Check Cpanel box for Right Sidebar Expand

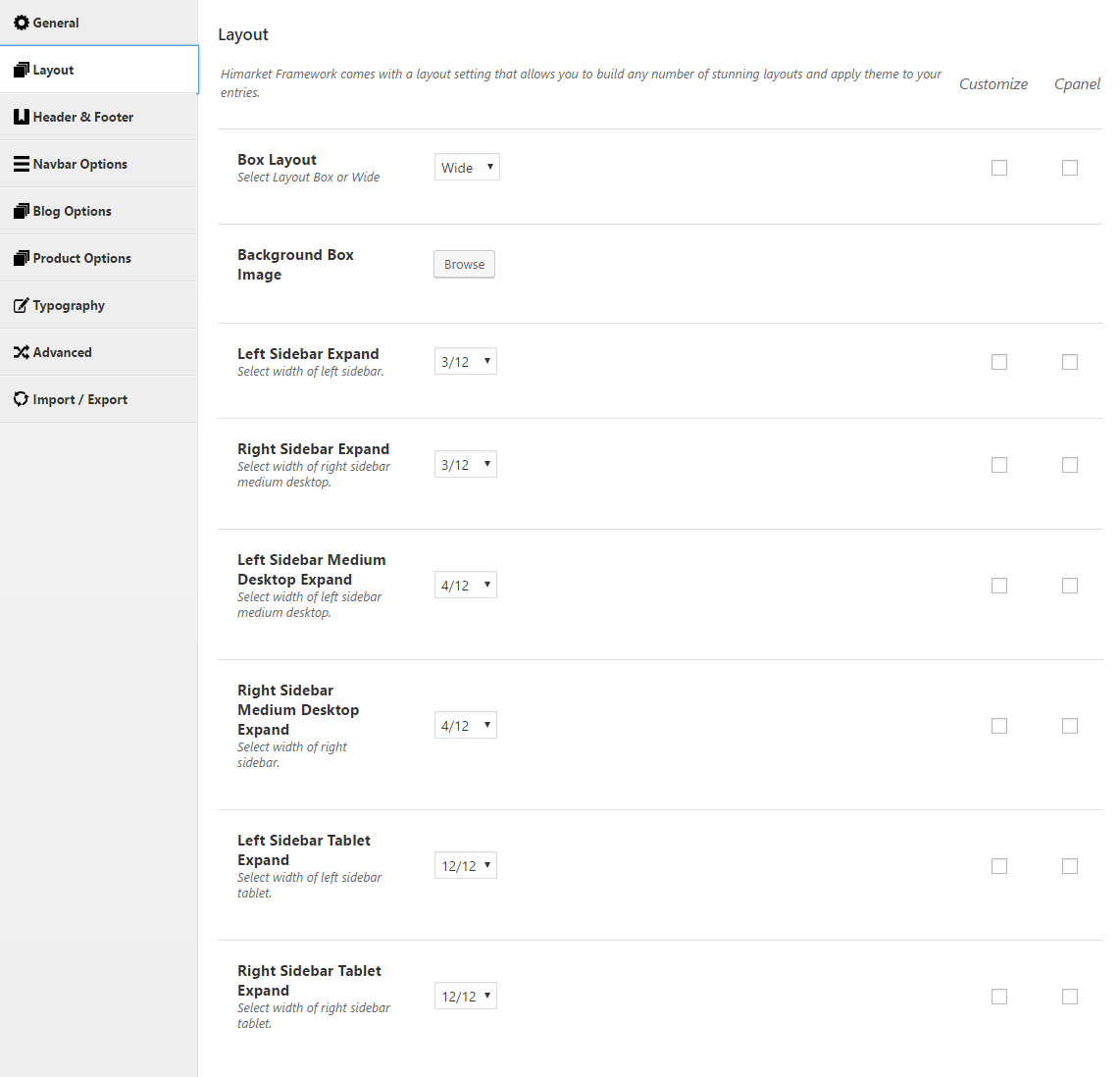pyautogui.click(x=1070, y=465)
